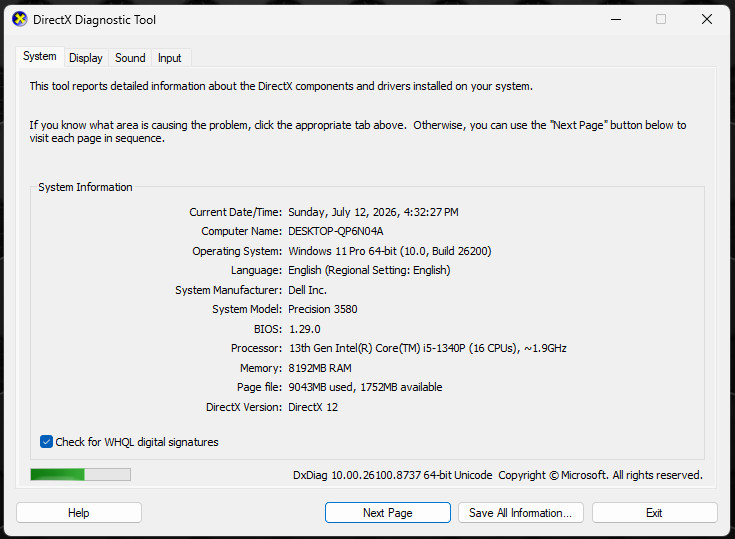Untick the WHQL digital signatures checkbox
This screenshot has width=735, height=539.
[x=46, y=442]
